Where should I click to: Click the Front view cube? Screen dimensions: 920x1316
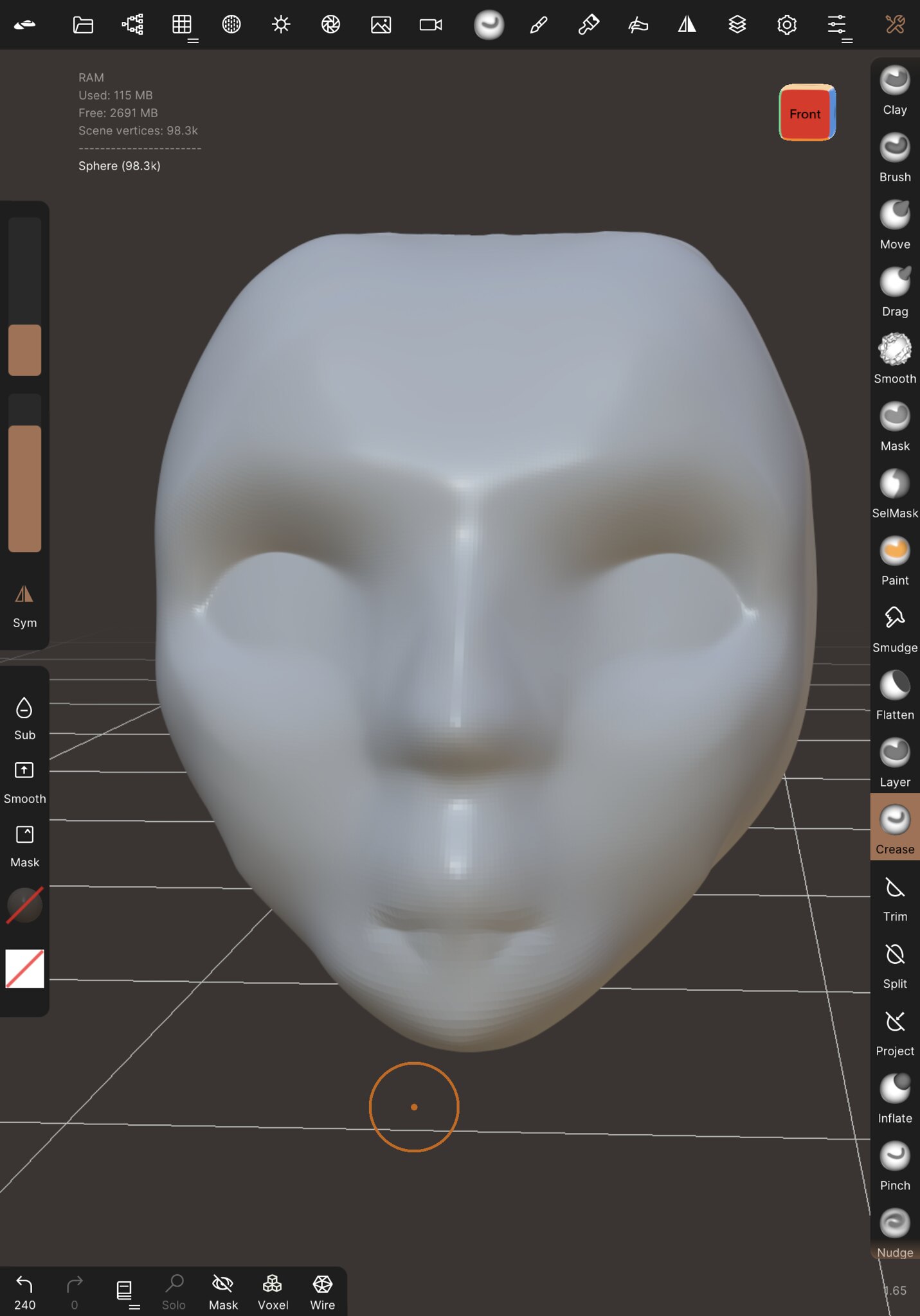(807, 113)
